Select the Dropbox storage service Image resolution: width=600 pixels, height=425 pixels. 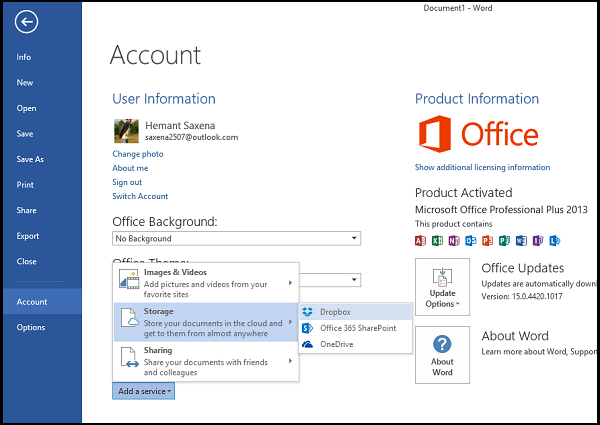coord(355,312)
